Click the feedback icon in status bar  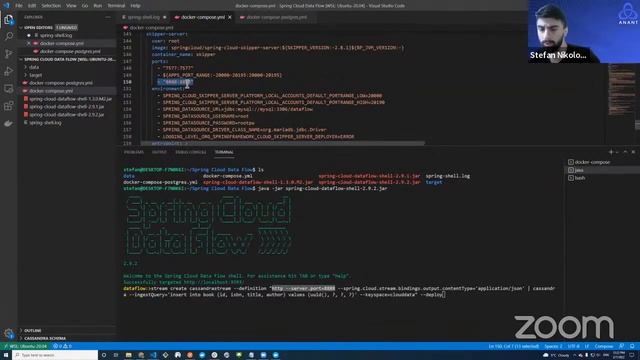click(622, 346)
